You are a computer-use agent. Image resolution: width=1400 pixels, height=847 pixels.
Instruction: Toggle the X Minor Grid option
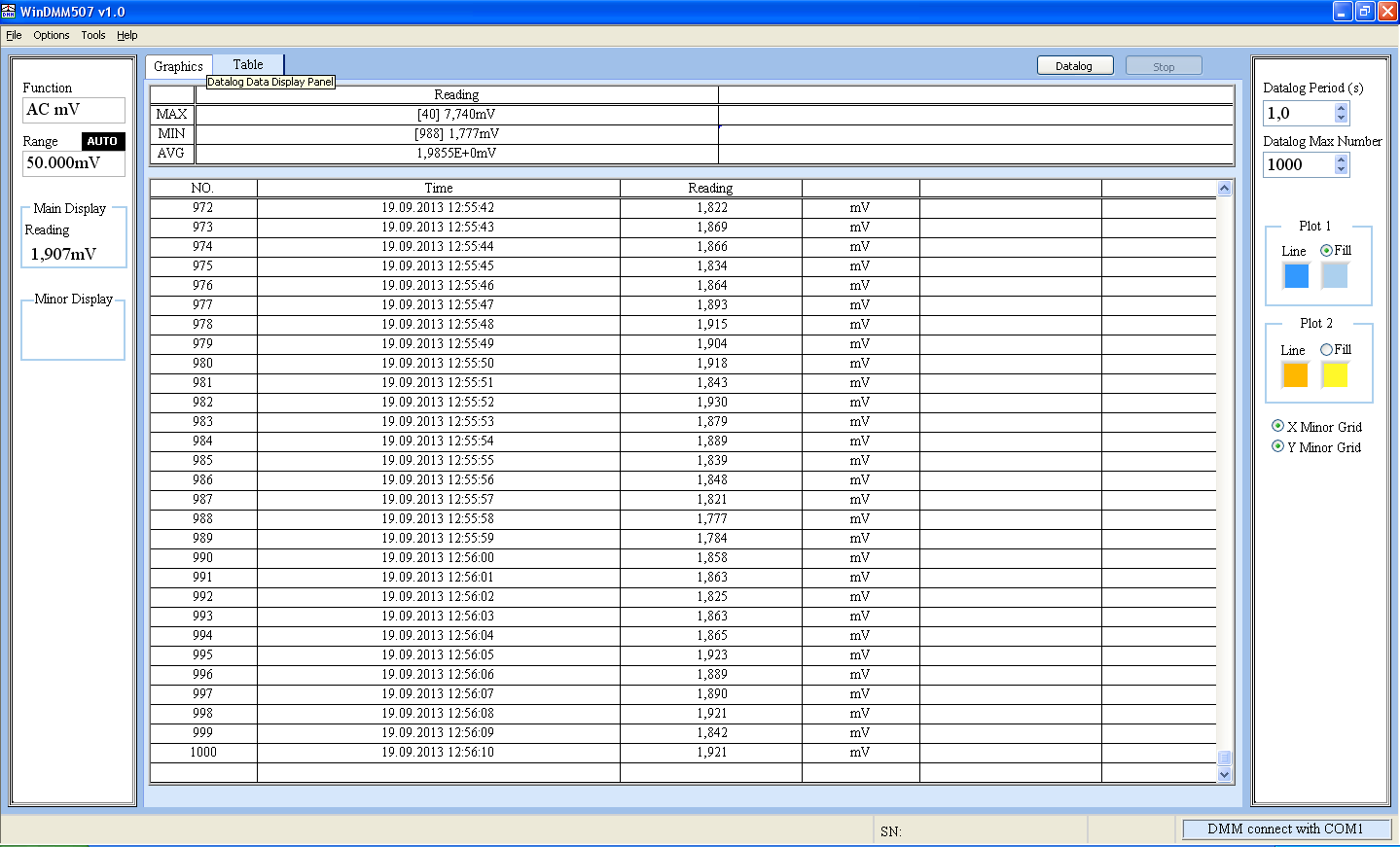(1277, 426)
